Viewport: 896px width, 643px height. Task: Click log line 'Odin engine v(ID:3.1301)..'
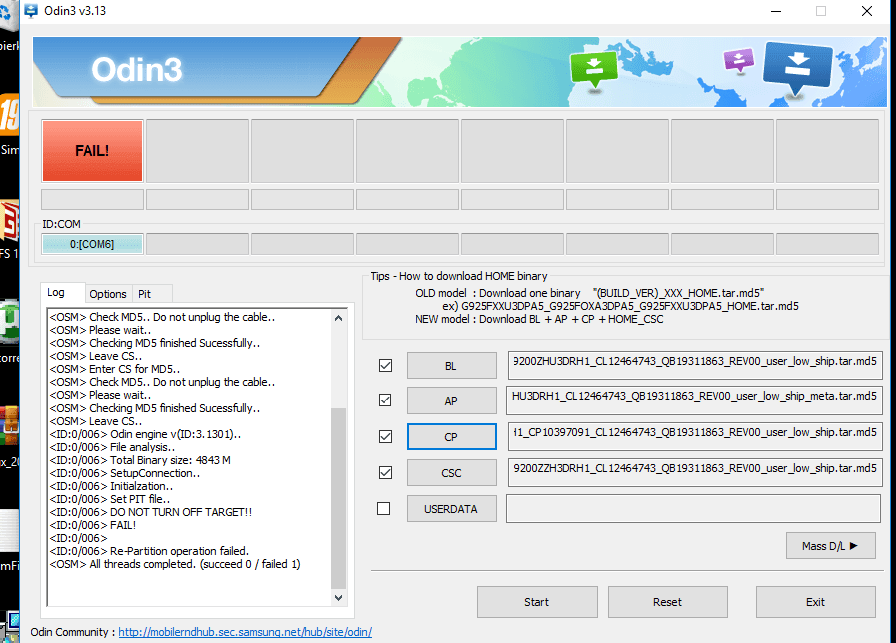coord(145,434)
